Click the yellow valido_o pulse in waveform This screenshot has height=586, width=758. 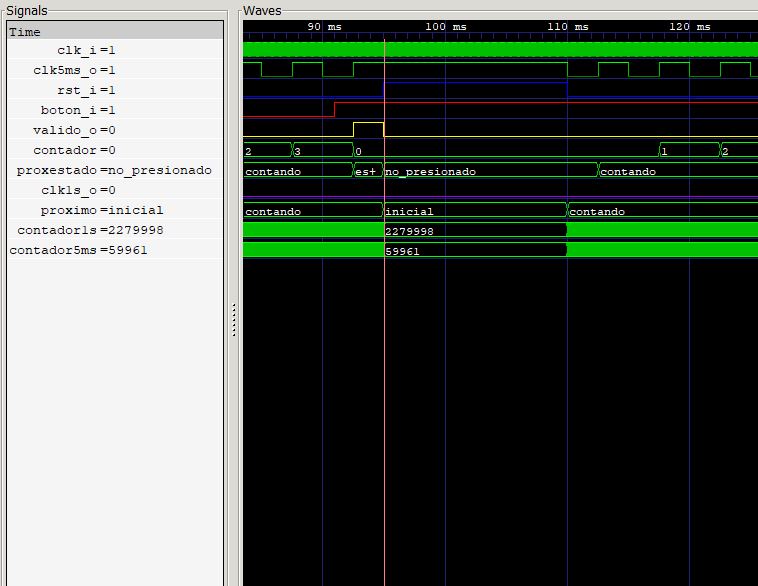click(x=368, y=129)
